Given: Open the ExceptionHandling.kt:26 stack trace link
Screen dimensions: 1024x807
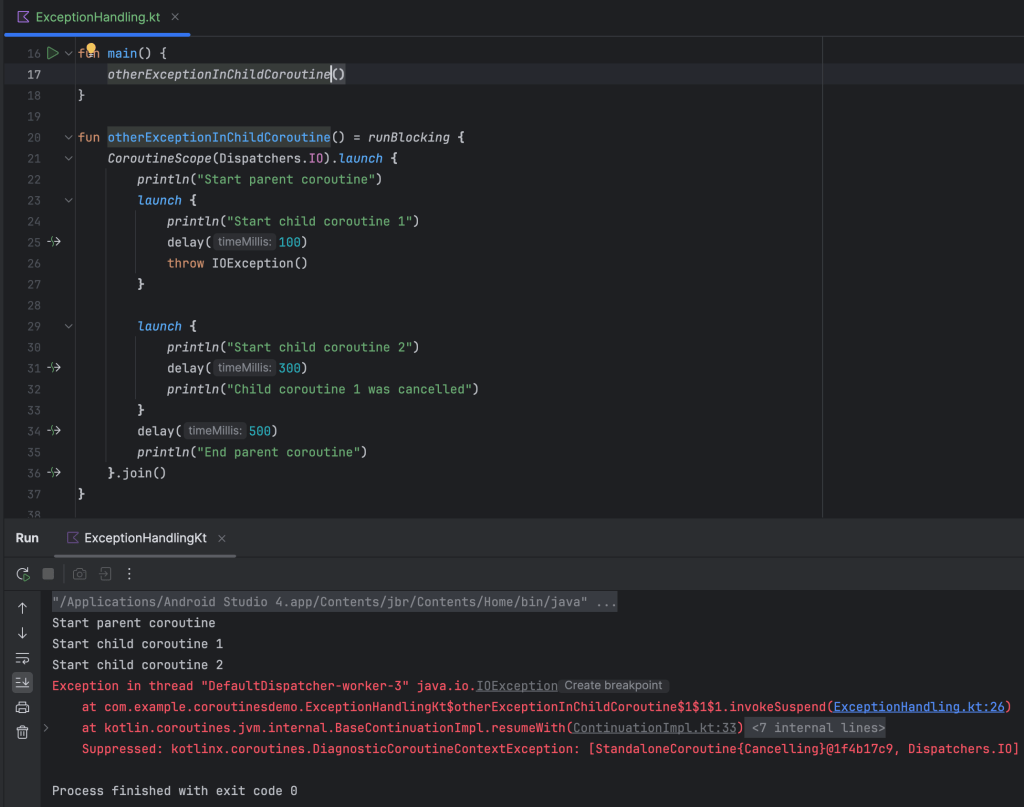Looking at the screenshot, I should coord(921,707).
